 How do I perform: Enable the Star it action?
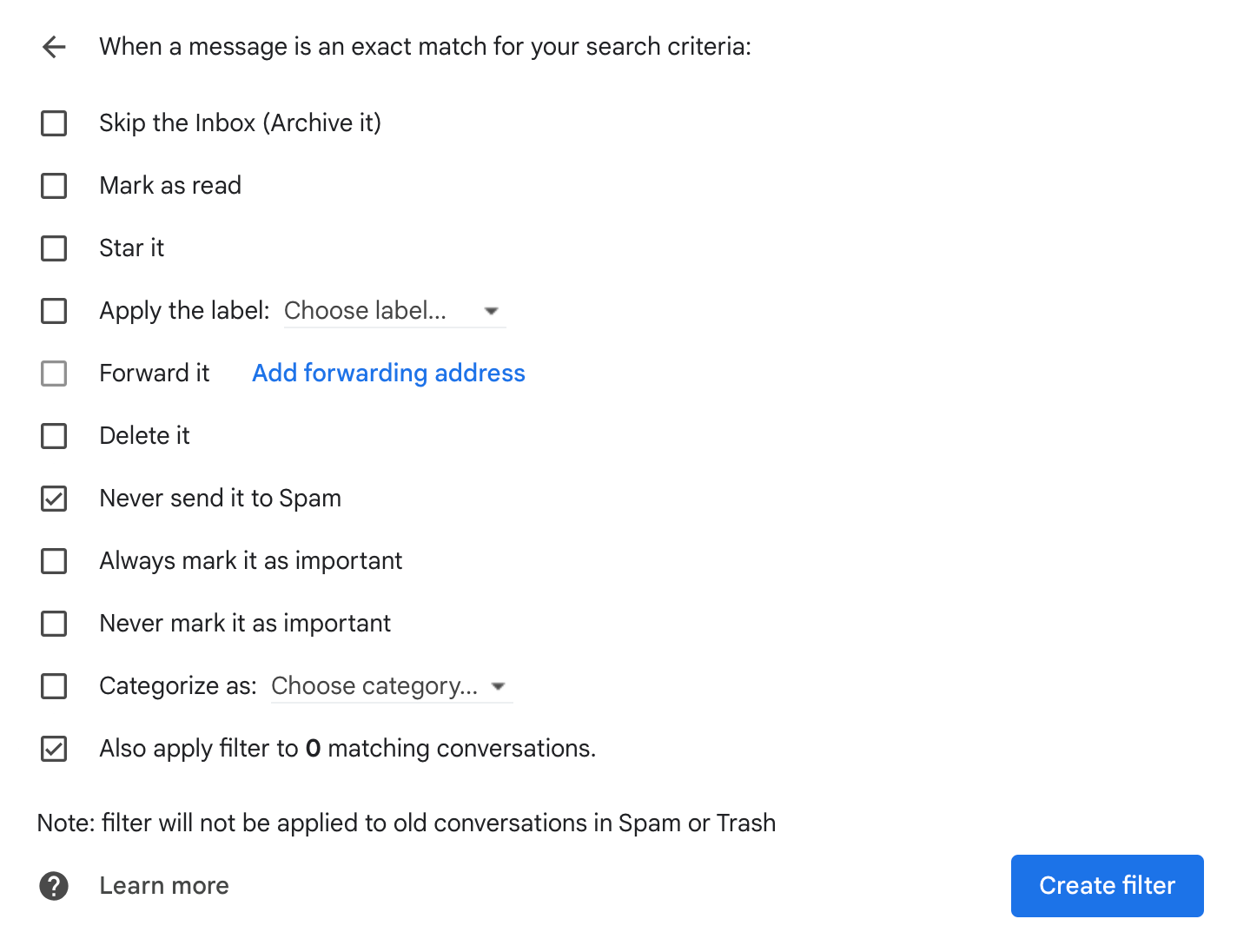(x=54, y=248)
